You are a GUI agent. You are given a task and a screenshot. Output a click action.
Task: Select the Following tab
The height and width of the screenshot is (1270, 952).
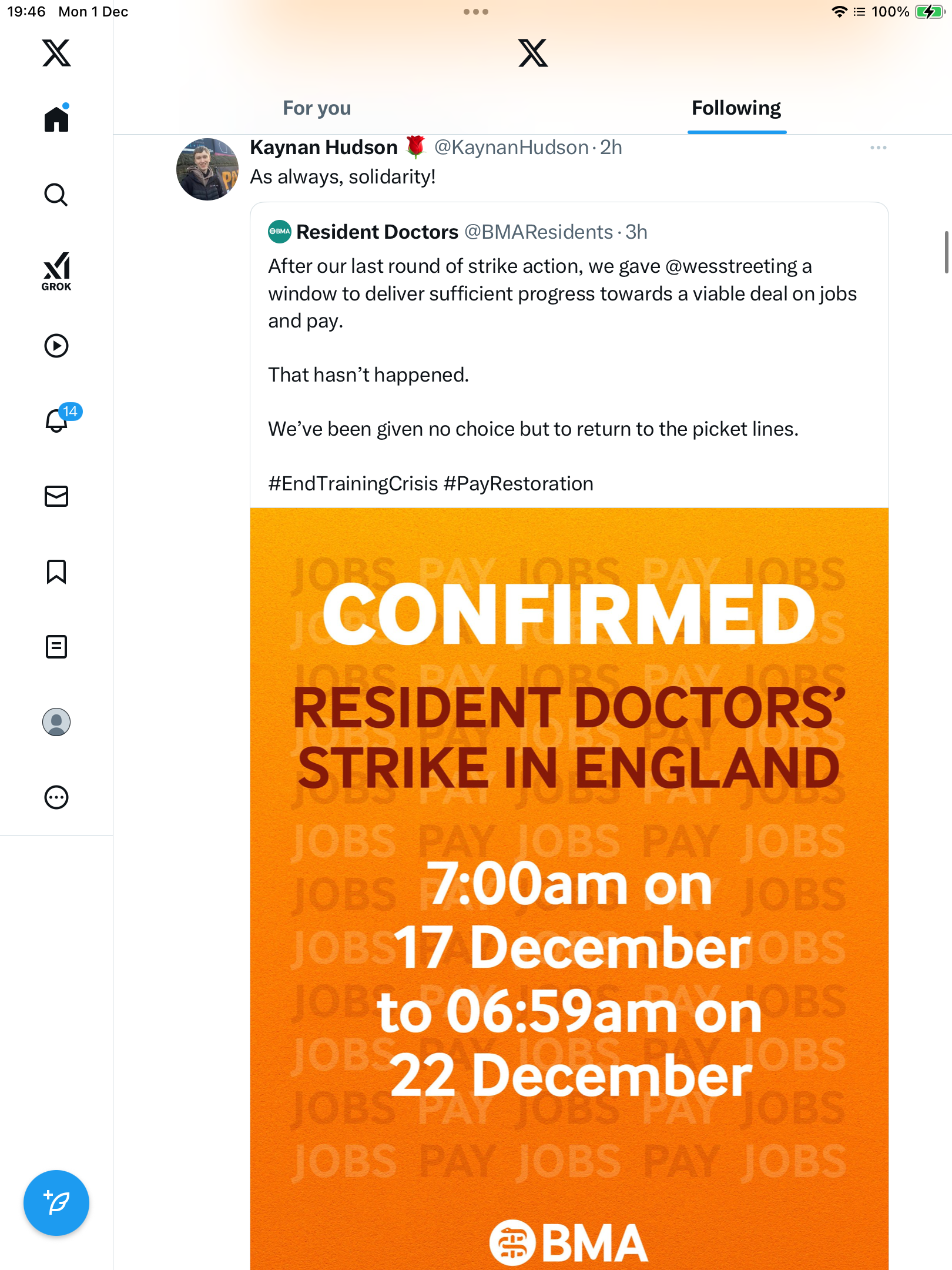[736, 108]
